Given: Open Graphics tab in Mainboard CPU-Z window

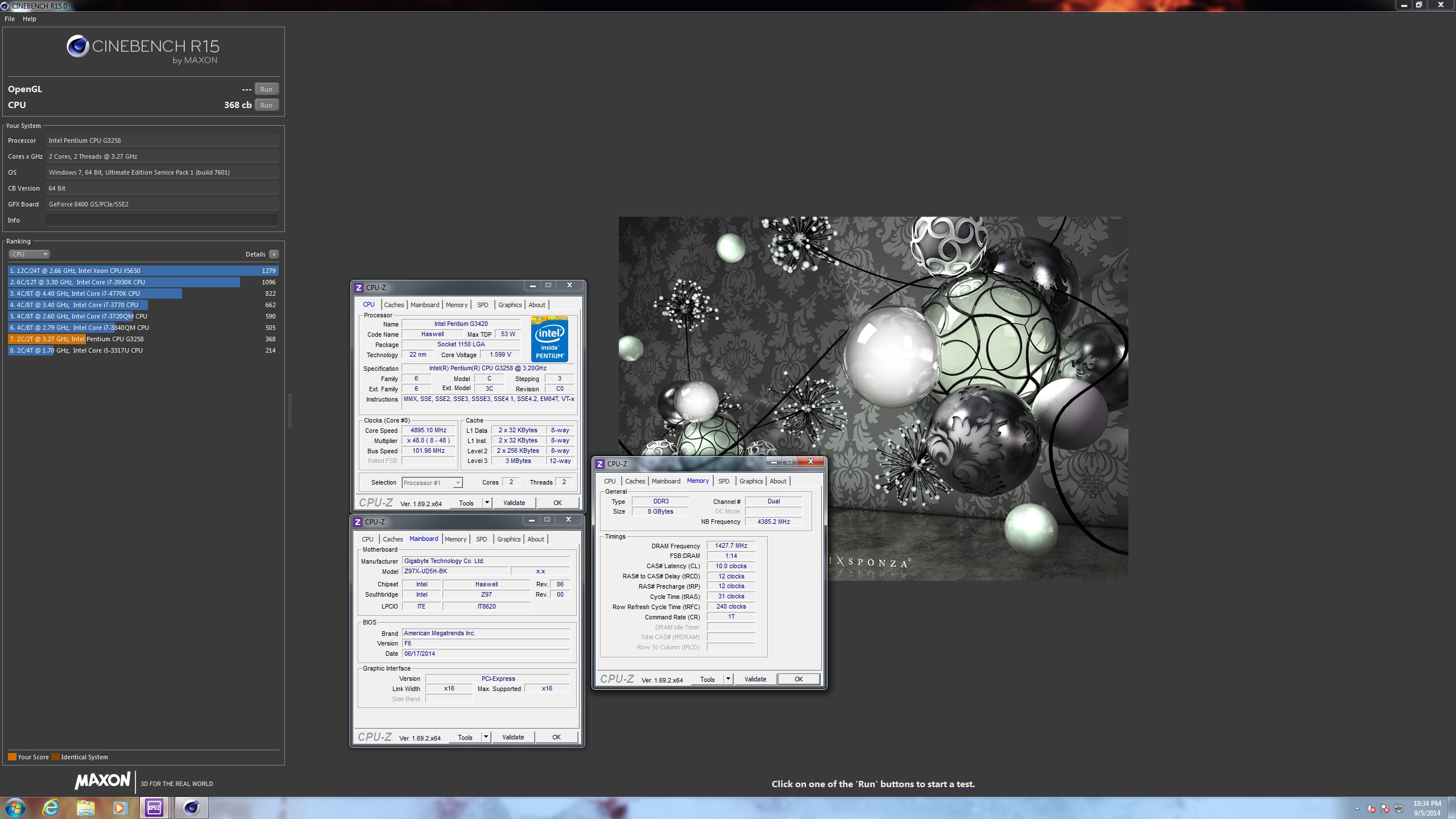Looking at the screenshot, I should pyautogui.click(x=508, y=539).
